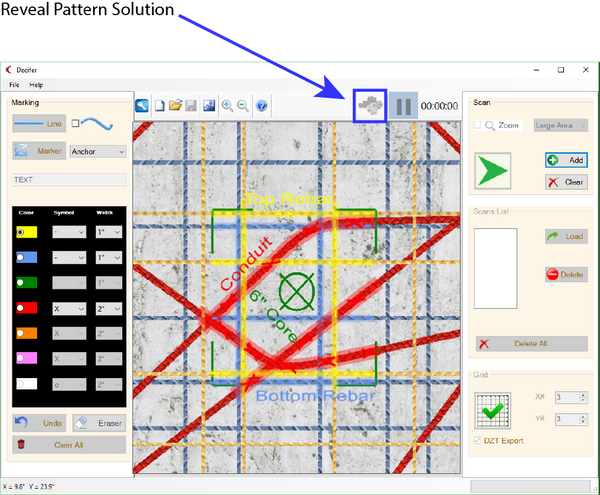Open help via blue question mark icon
This screenshot has width=600, height=495.
click(x=262, y=106)
